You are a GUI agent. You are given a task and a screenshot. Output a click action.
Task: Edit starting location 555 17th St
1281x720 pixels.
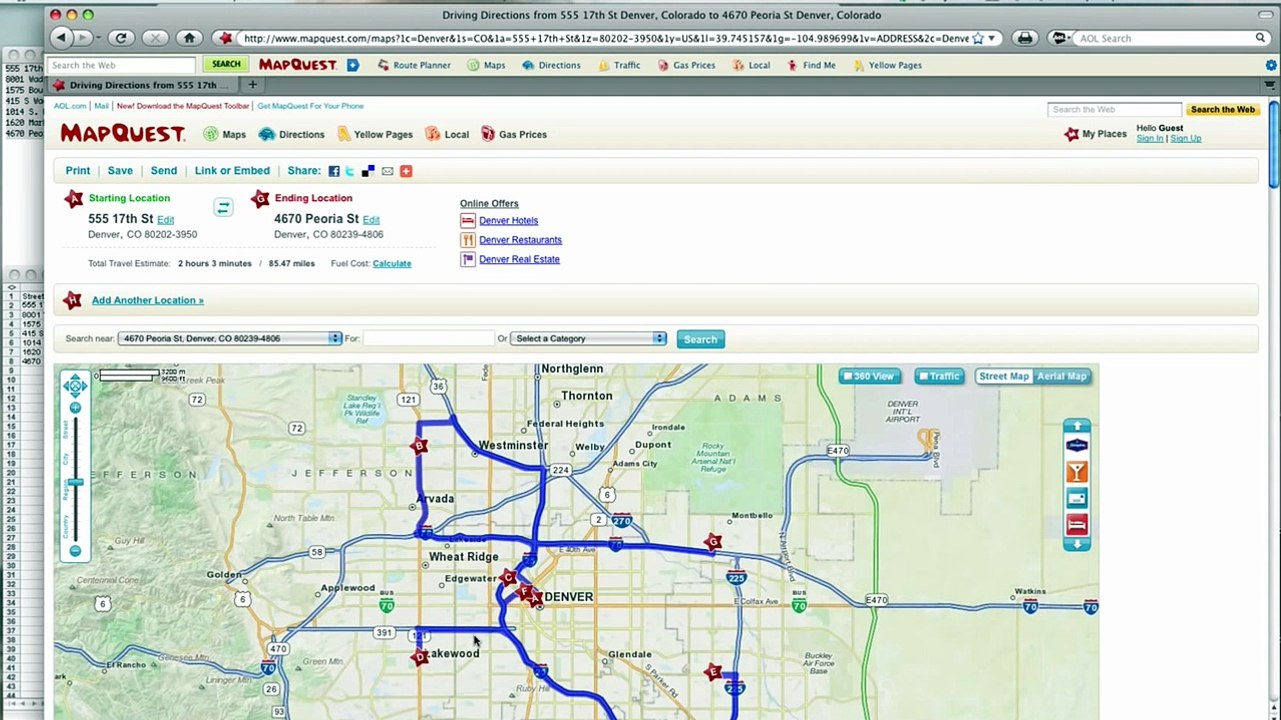point(165,220)
